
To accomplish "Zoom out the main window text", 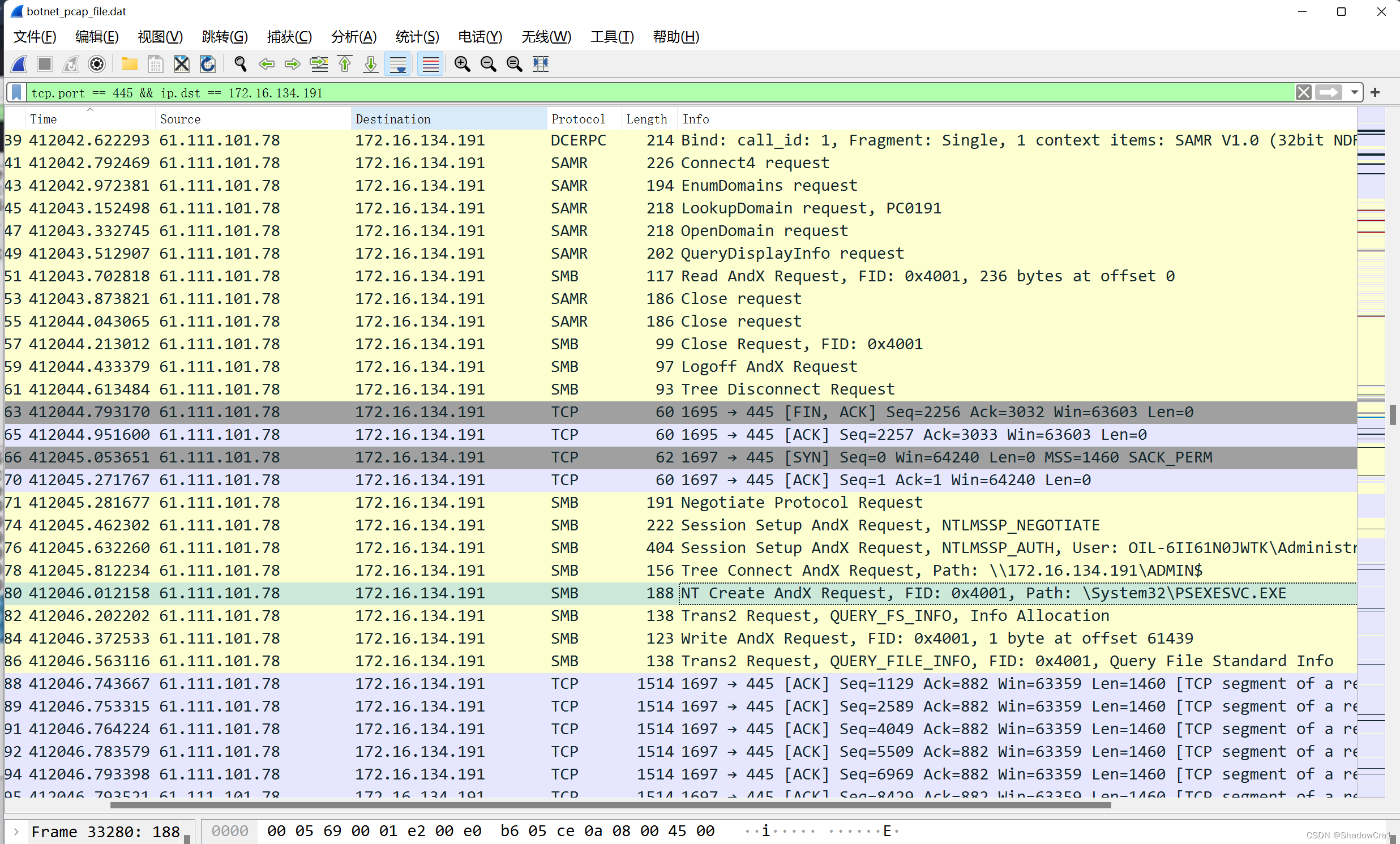I will (489, 63).
